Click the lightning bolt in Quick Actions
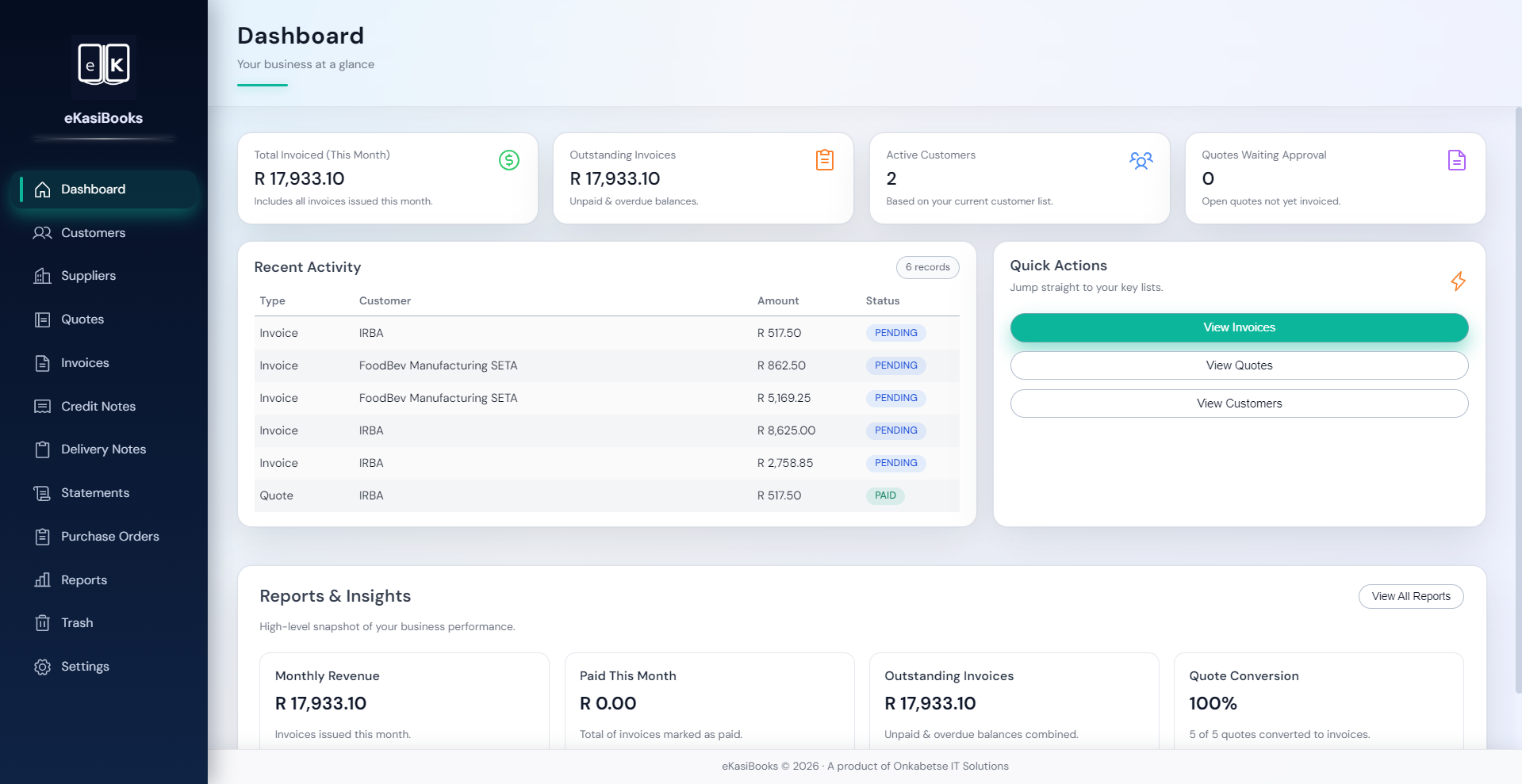1522x784 pixels. click(x=1458, y=281)
